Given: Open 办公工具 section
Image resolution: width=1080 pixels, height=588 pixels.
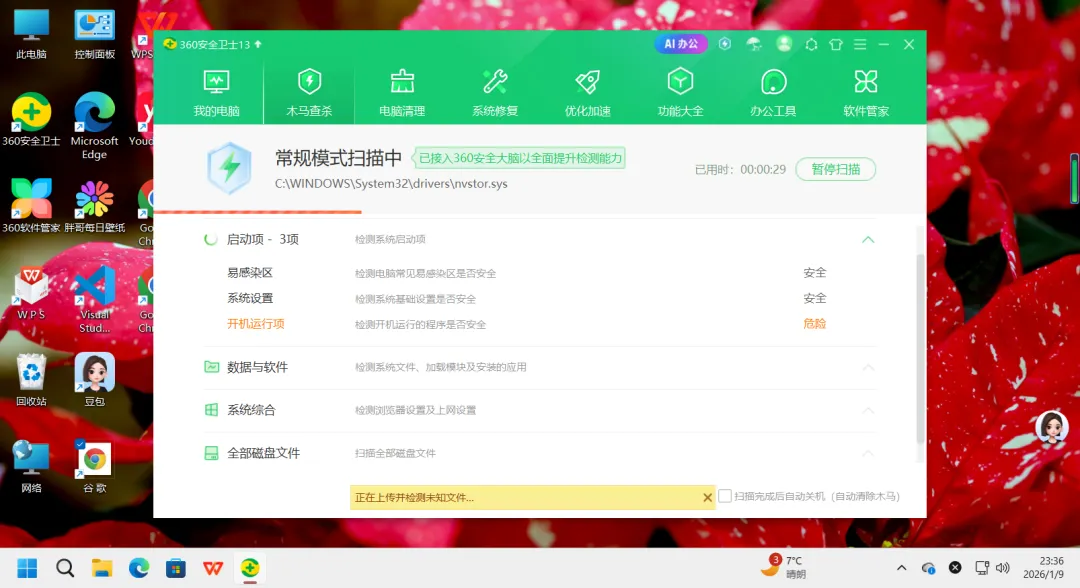Looking at the screenshot, I should pyautogui.click(x=773, y=93).
